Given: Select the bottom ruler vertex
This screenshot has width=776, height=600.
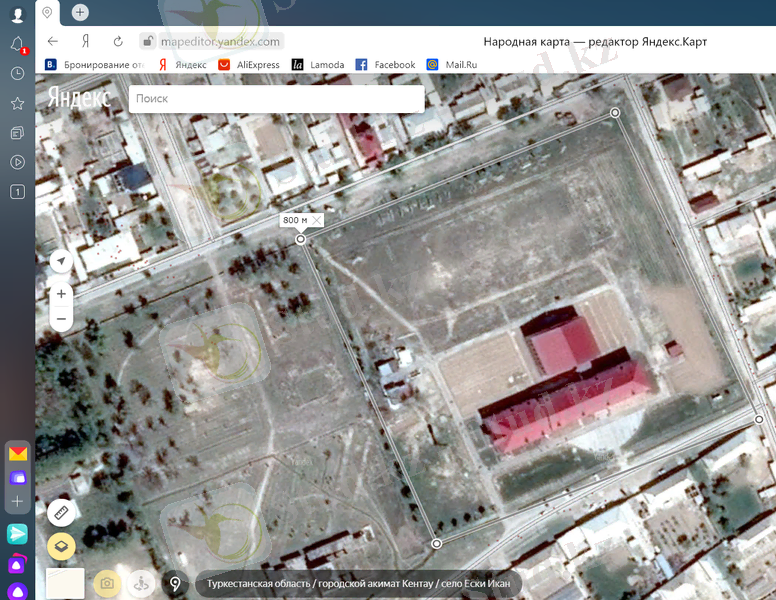Looking at the screenshot, I should 436,544.
